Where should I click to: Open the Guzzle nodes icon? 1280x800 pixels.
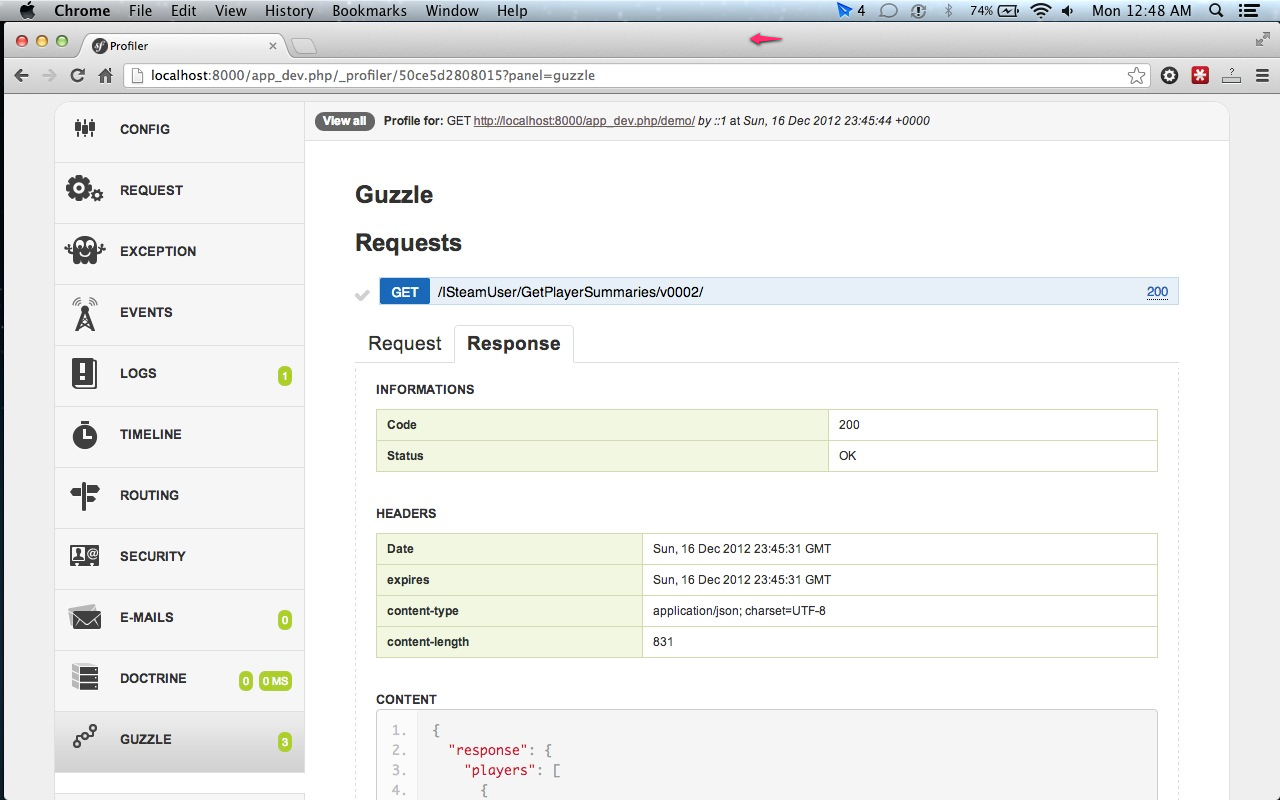(x=85, y=738)
